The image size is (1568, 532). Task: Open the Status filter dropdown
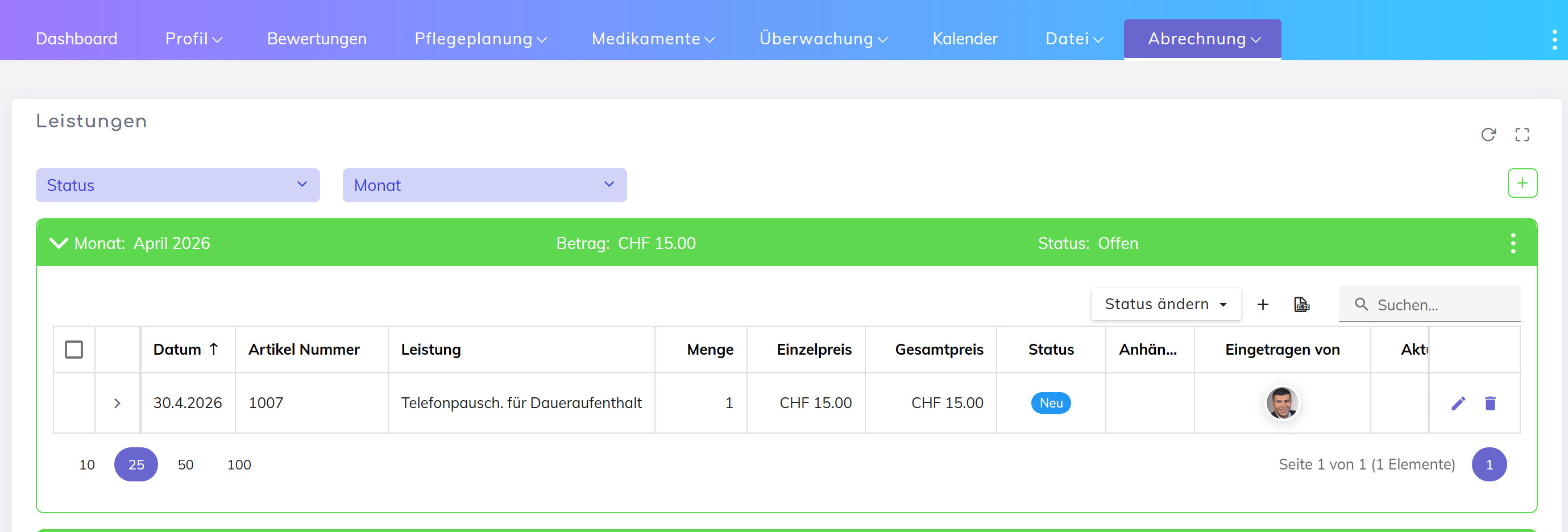pyautogui.click(x=177, y=185)
